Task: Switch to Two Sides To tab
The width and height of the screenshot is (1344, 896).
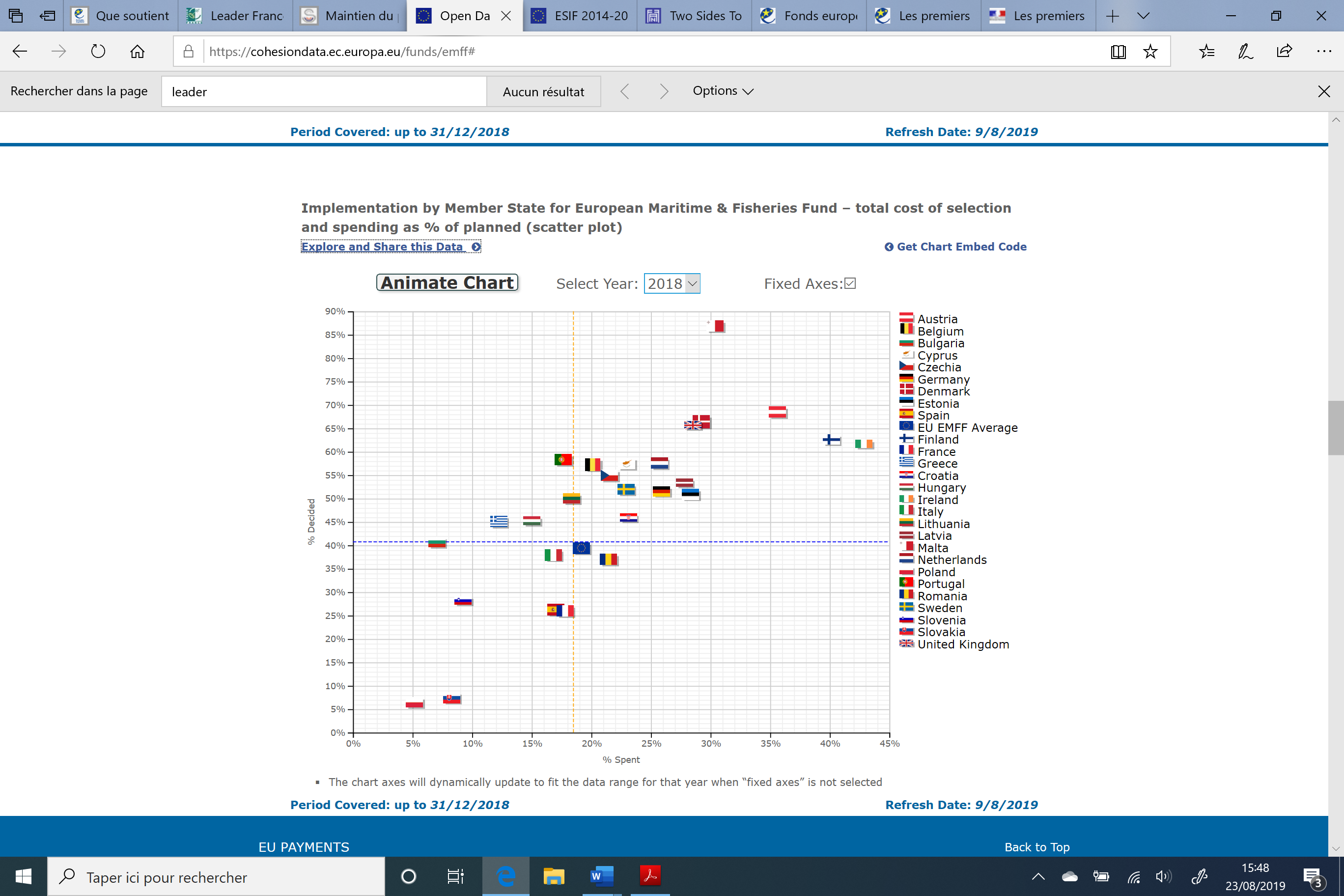Action: 694,16
